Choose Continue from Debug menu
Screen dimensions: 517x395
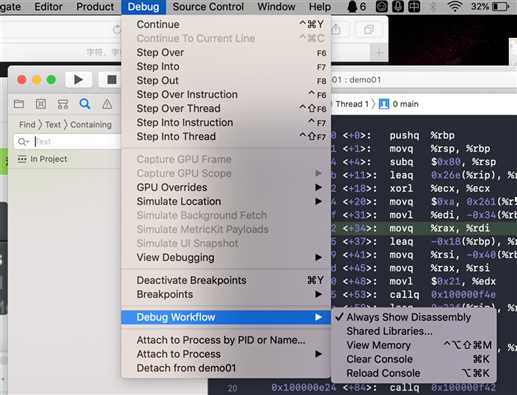pyautogui.click(x=226, y=24)
